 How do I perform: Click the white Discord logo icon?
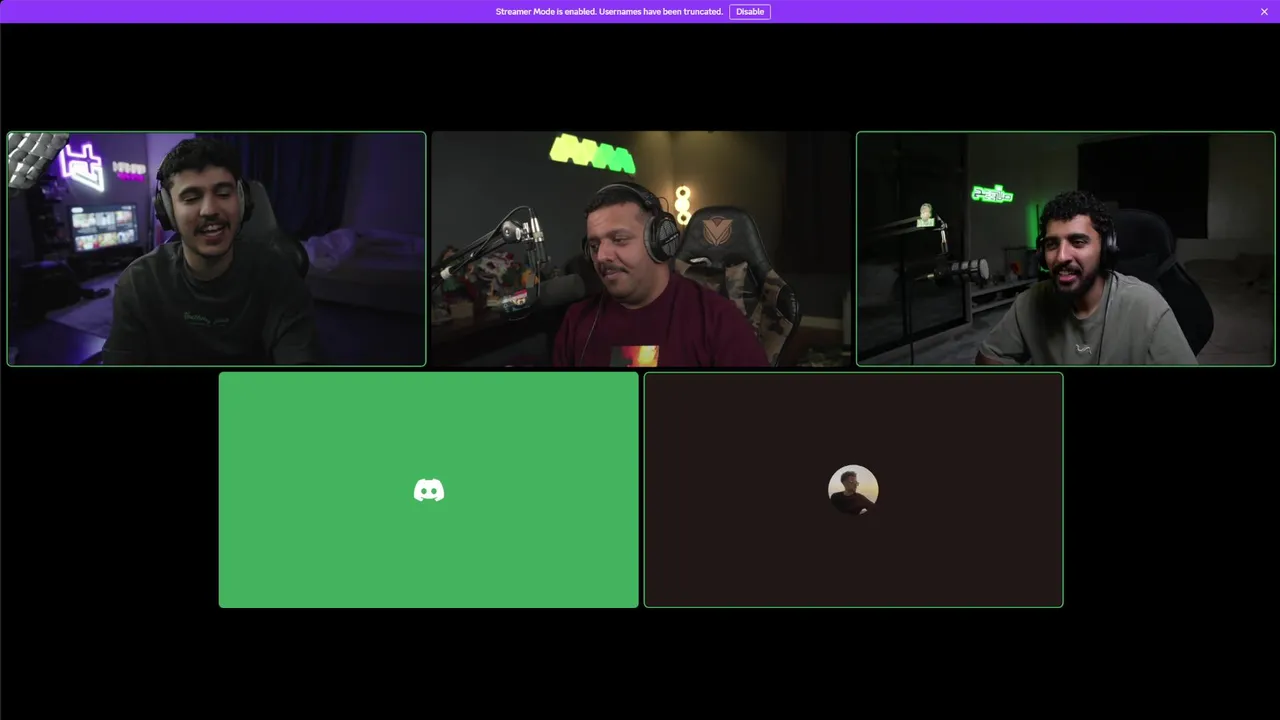[x=429, y=490]
